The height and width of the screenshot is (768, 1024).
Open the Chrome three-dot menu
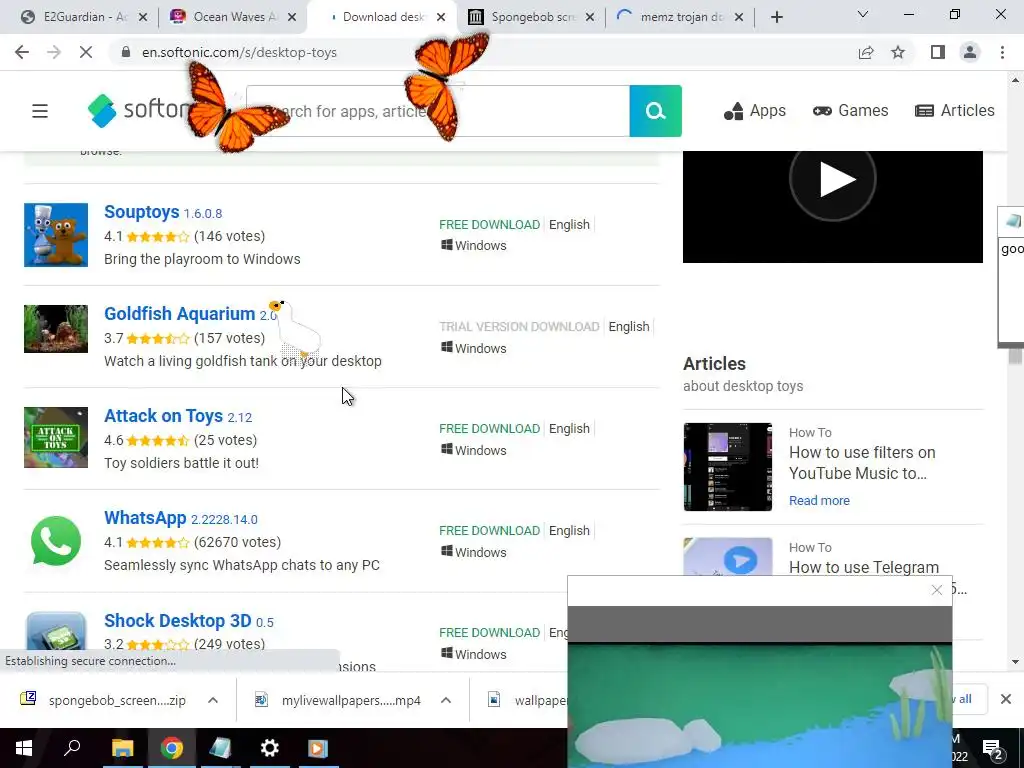[x=1002, y=52]
